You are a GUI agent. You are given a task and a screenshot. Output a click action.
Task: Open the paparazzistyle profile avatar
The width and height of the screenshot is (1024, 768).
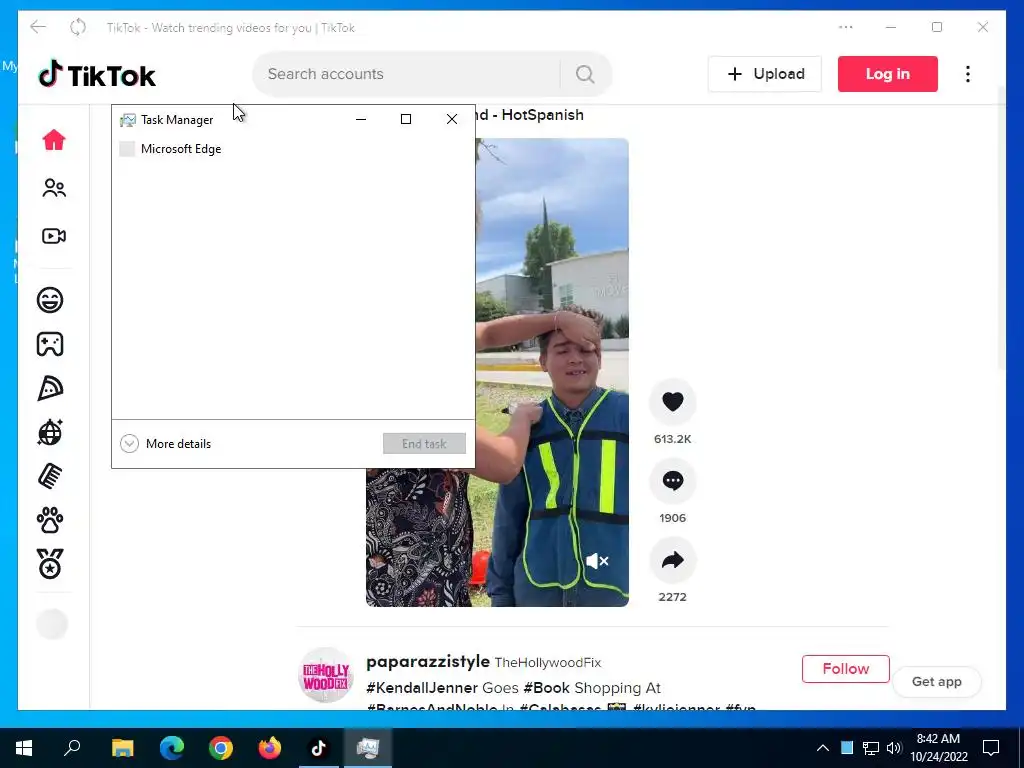326,675
